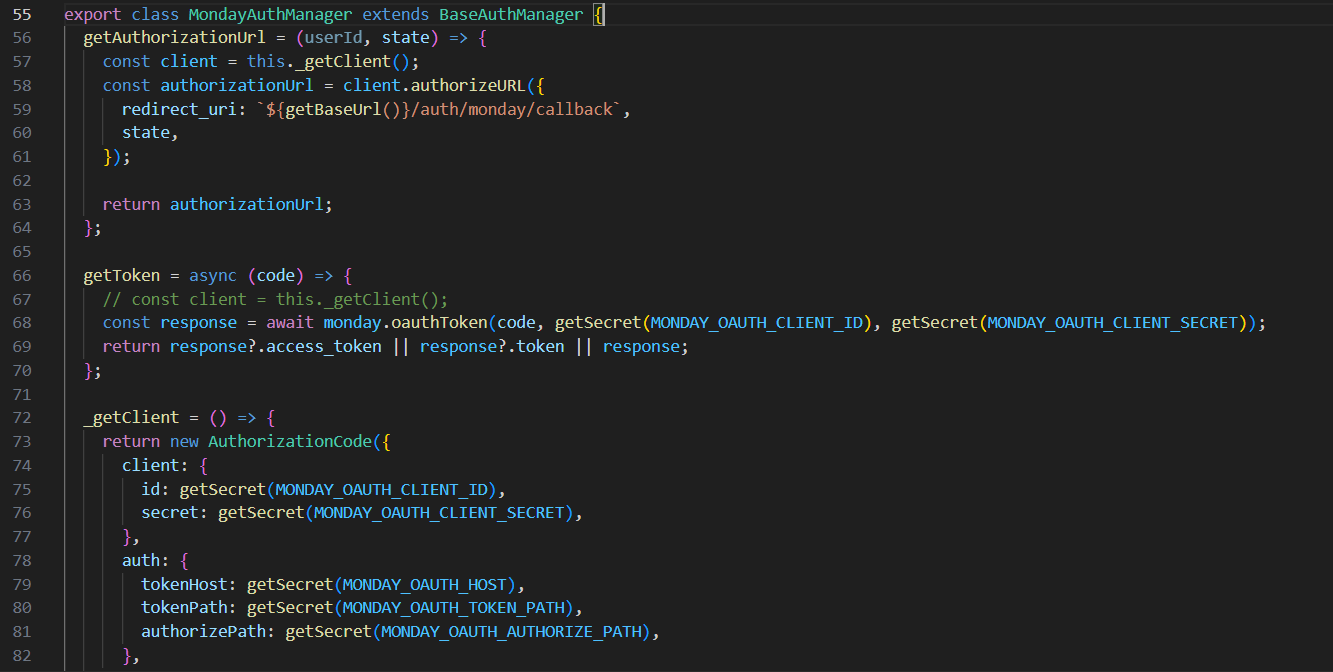Click the authorizePath property key
Viewport: 1333px width, 672px height.
click(x=203, y=631)
